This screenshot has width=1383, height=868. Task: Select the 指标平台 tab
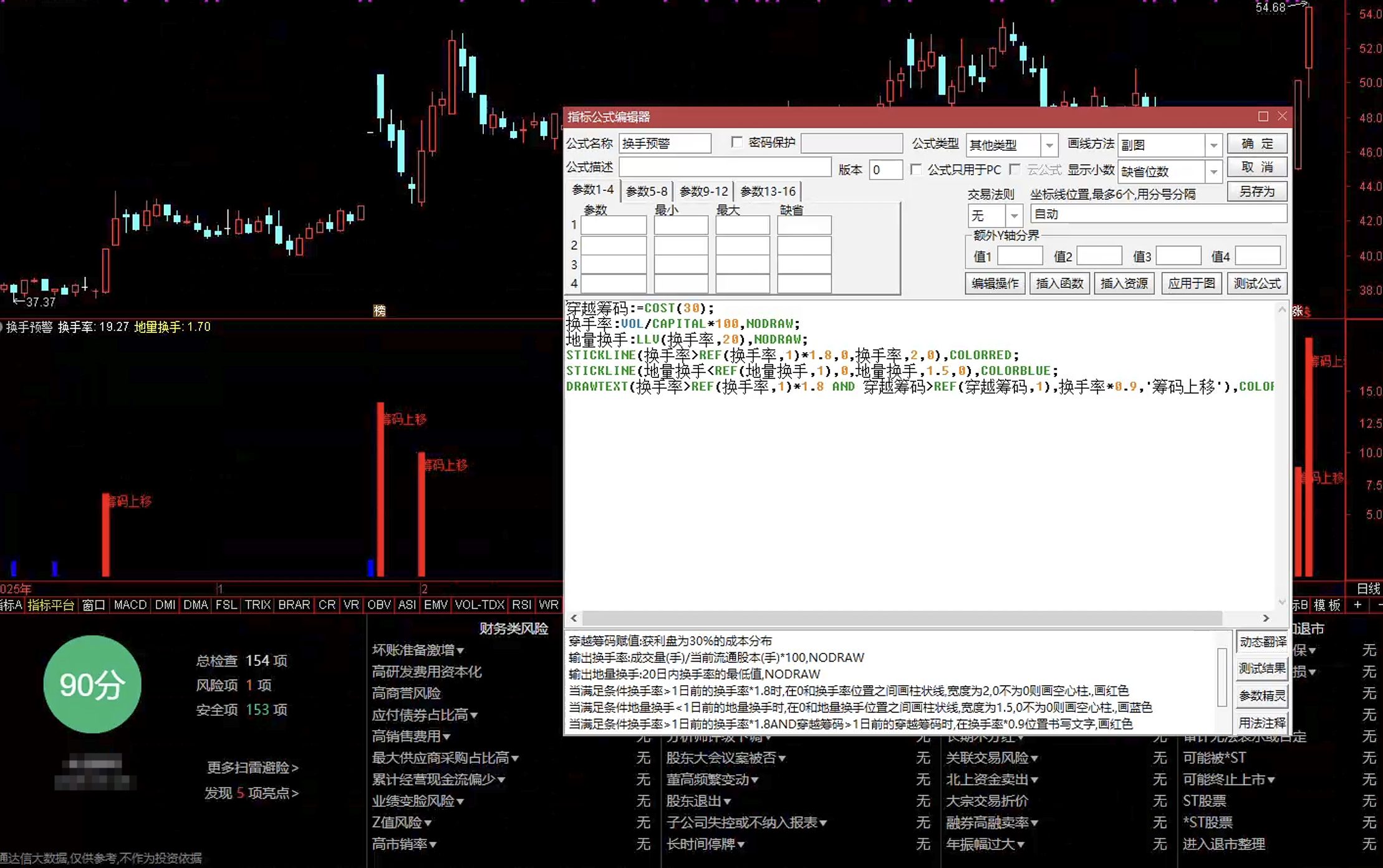(x=51, y=605)
